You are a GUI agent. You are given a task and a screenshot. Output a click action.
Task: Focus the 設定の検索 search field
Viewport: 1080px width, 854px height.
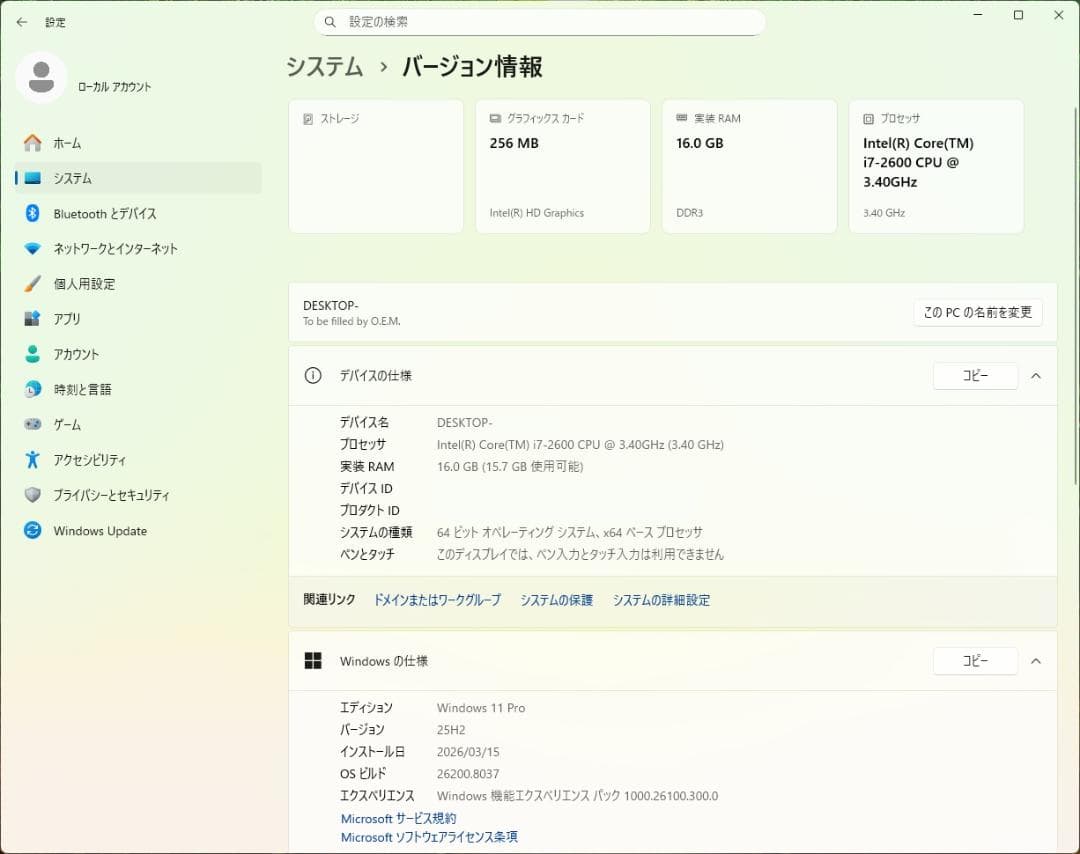(x=539, y=22)
